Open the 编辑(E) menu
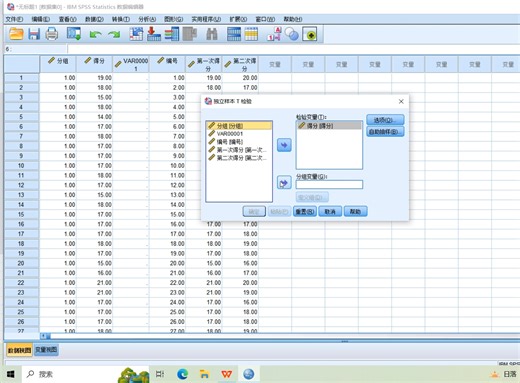 [x=41, y=19]
